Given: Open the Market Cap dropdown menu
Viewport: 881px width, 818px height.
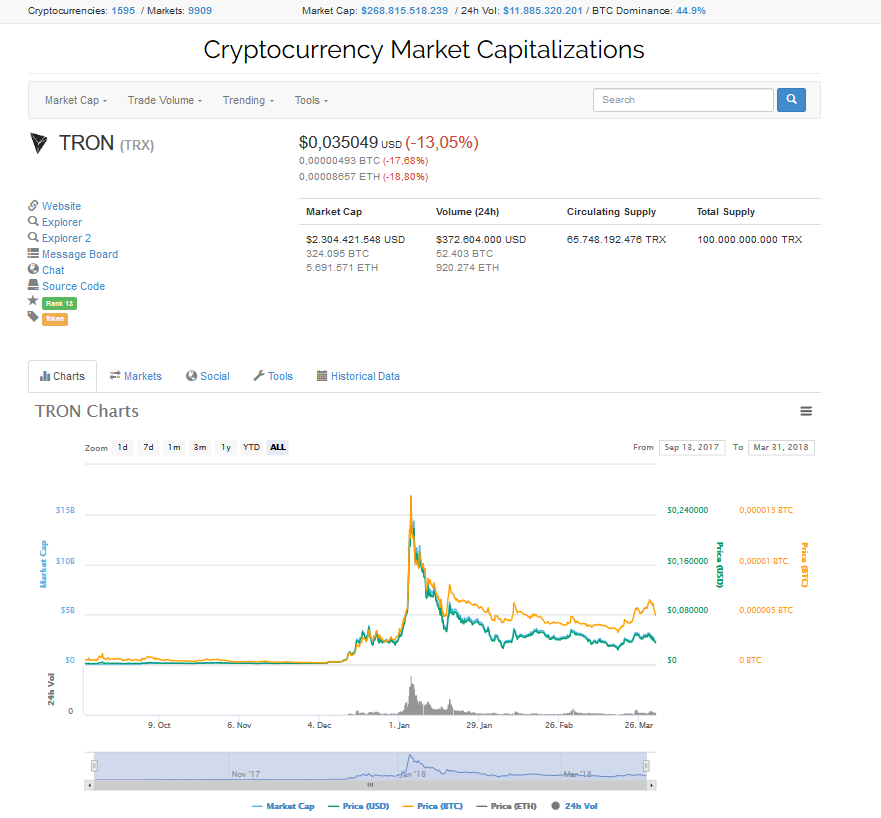Looking at the screenshot, I should [76, 100].
